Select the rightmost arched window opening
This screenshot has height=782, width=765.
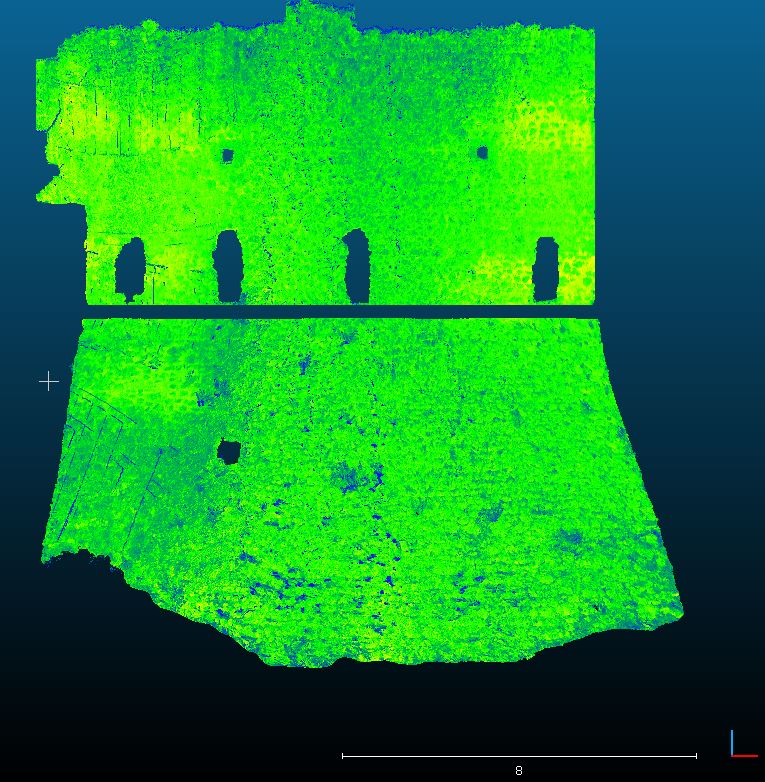(x=545, y=268)
